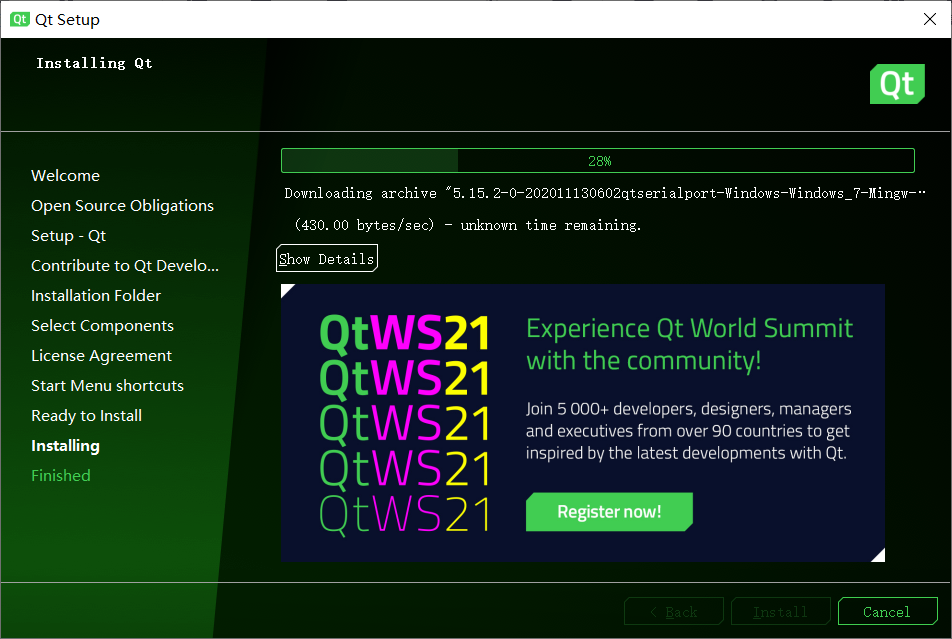Select the bold Installing step
This screenshot has width=952, height=639.
tap(65, 446)
